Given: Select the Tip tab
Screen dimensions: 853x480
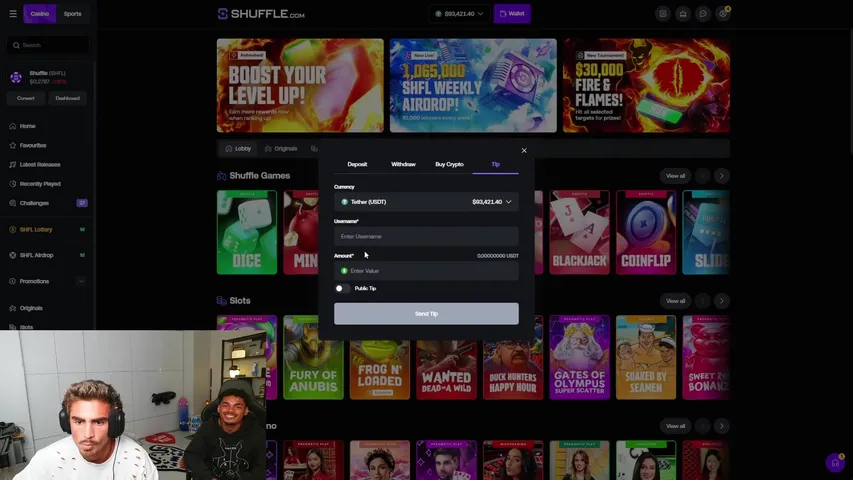Looking at the screenshot, I should point(496,164).
